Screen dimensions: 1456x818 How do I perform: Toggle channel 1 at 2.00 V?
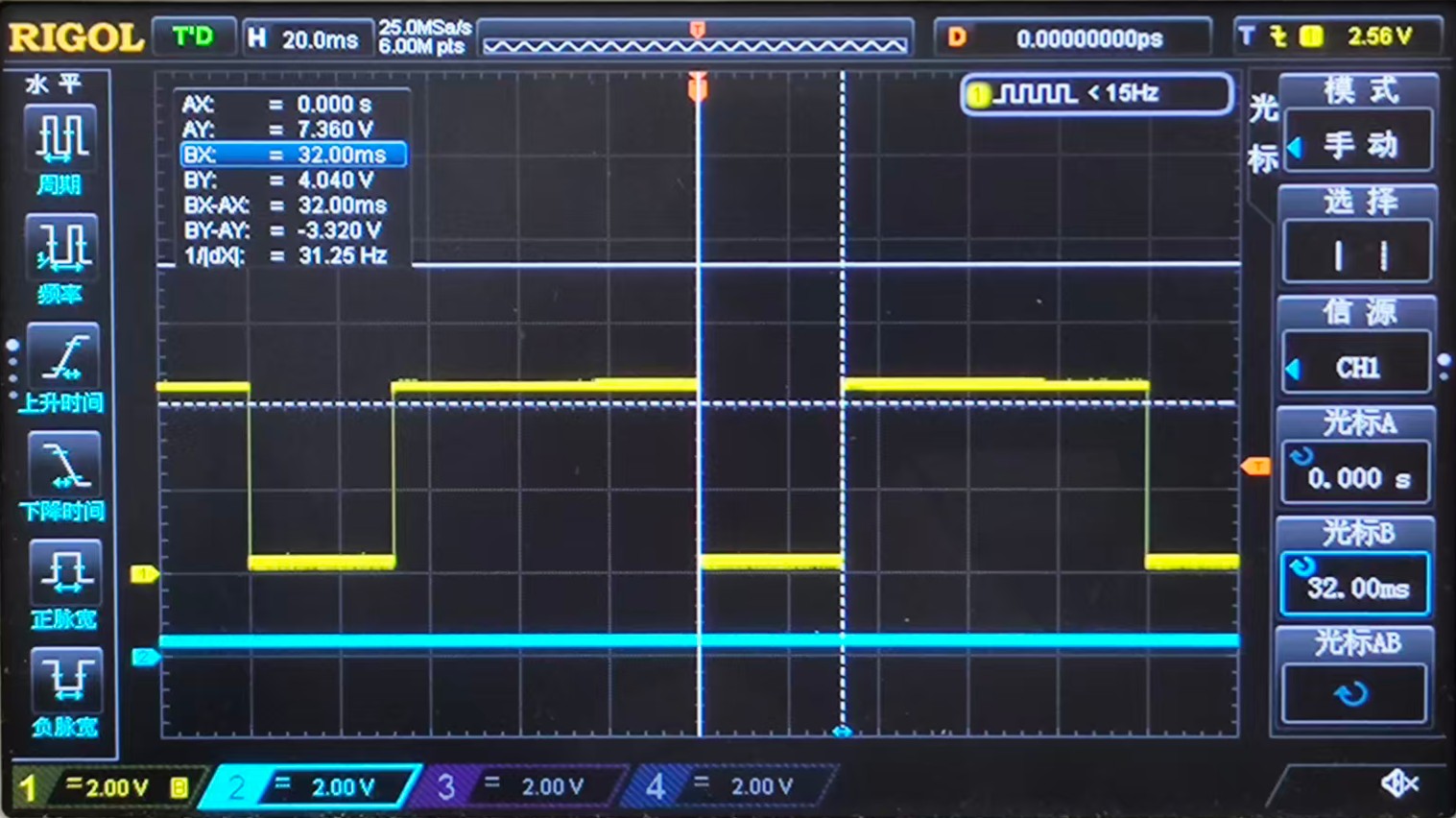coord(106,787)
